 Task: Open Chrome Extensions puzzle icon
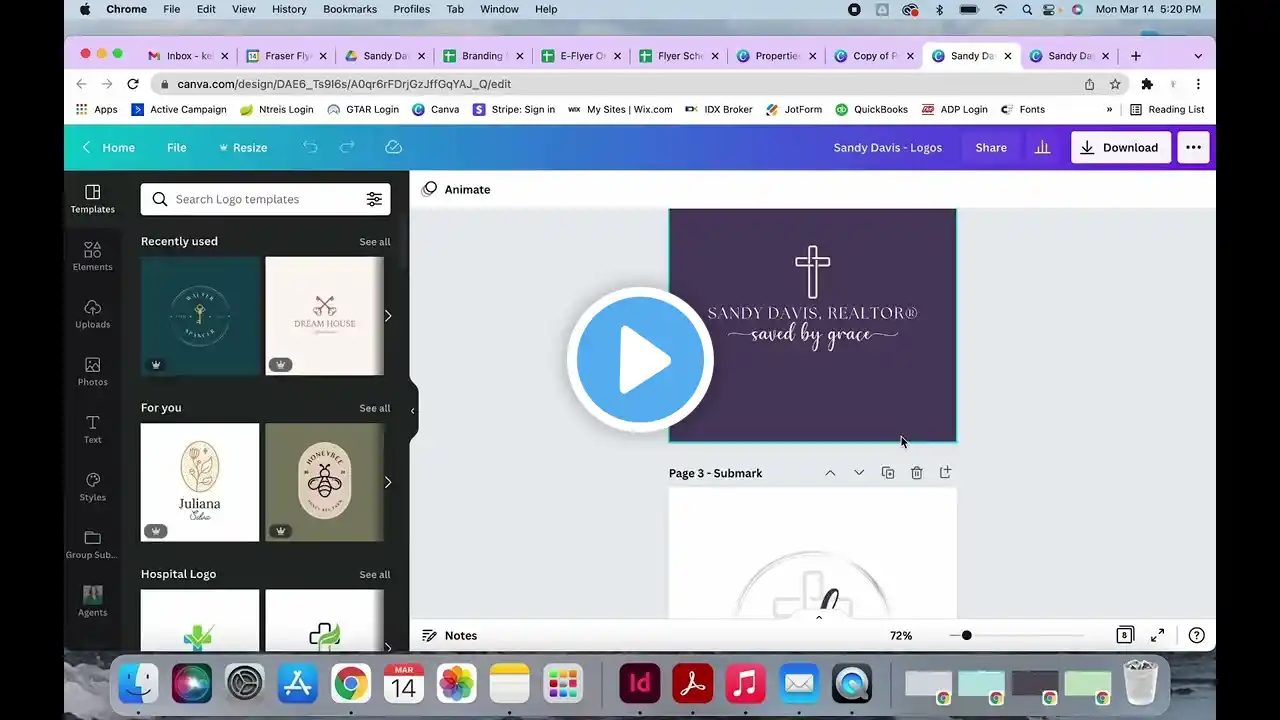pos(1147,84)
